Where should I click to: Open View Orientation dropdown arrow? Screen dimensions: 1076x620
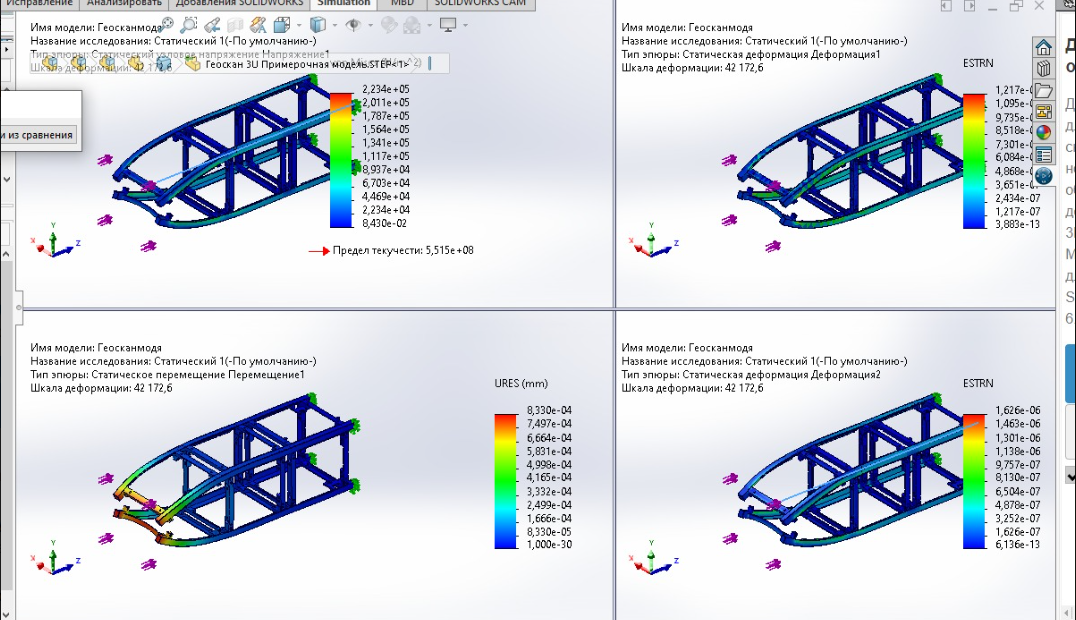pos(299,25)
